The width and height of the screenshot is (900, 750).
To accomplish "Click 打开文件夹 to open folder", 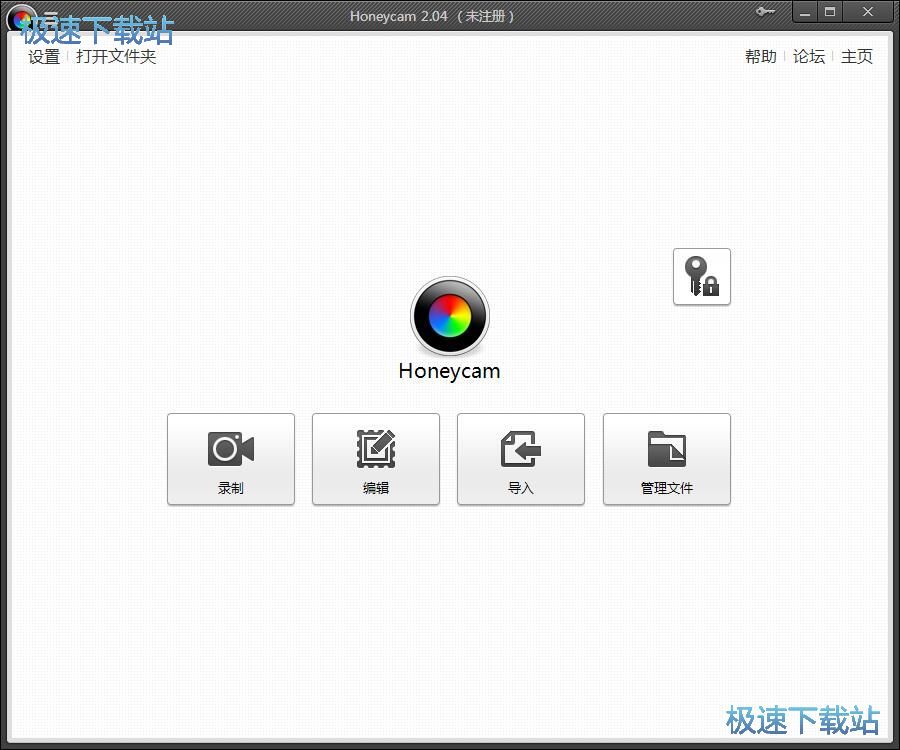I will 116,57.
